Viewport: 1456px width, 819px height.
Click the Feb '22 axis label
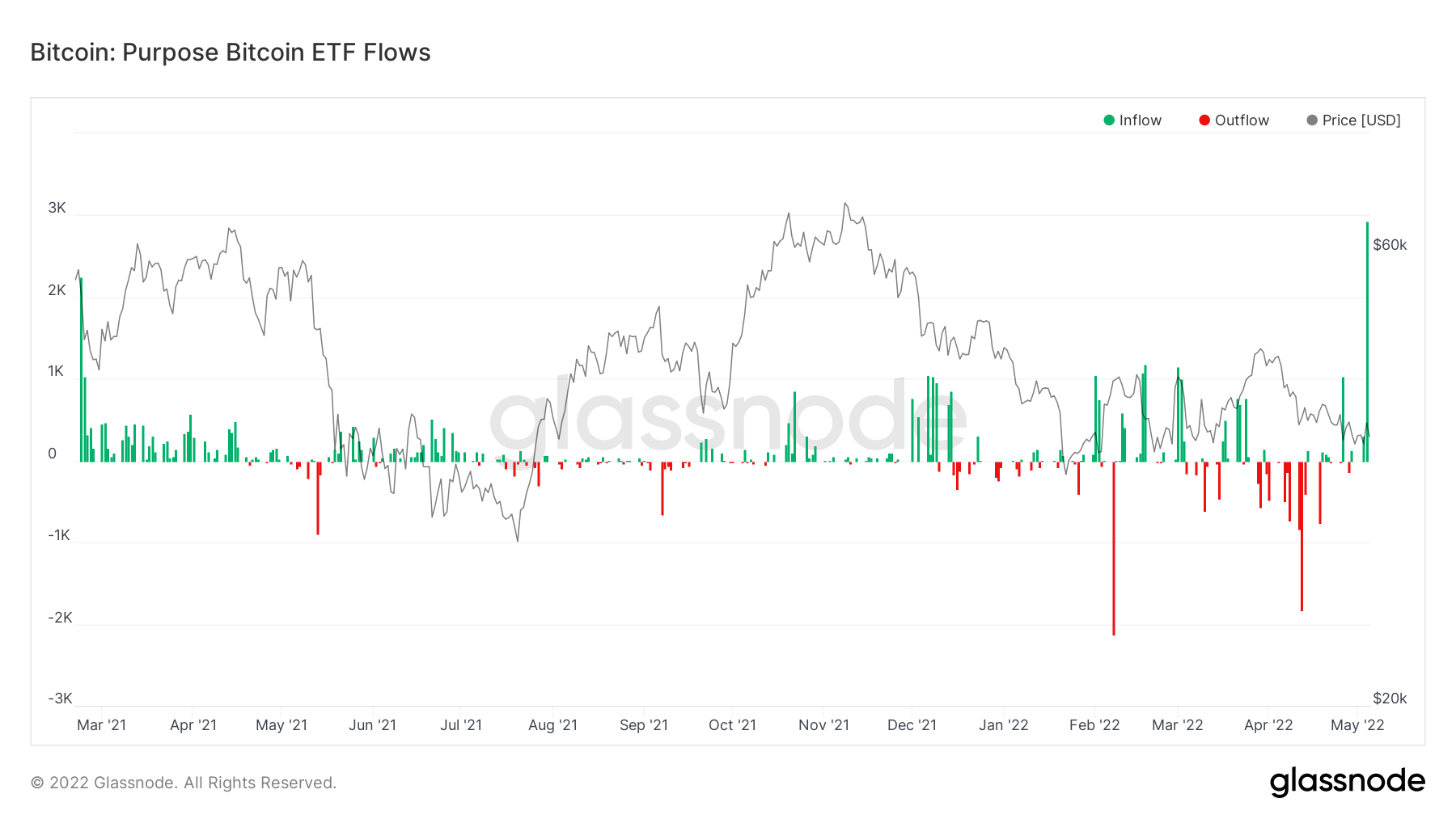(1094, 725)
